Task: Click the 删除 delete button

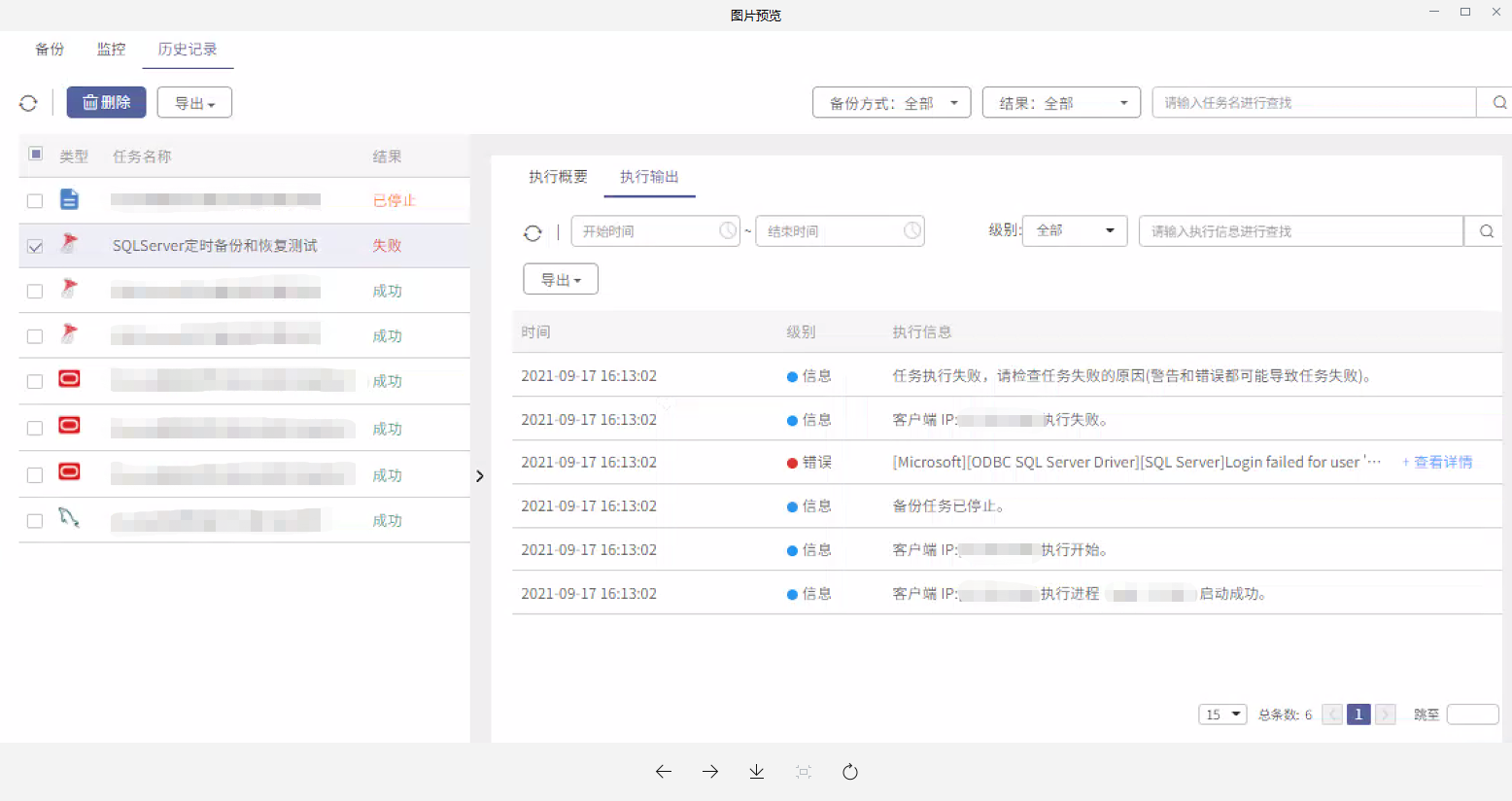Action: click(x=106, y=102)
